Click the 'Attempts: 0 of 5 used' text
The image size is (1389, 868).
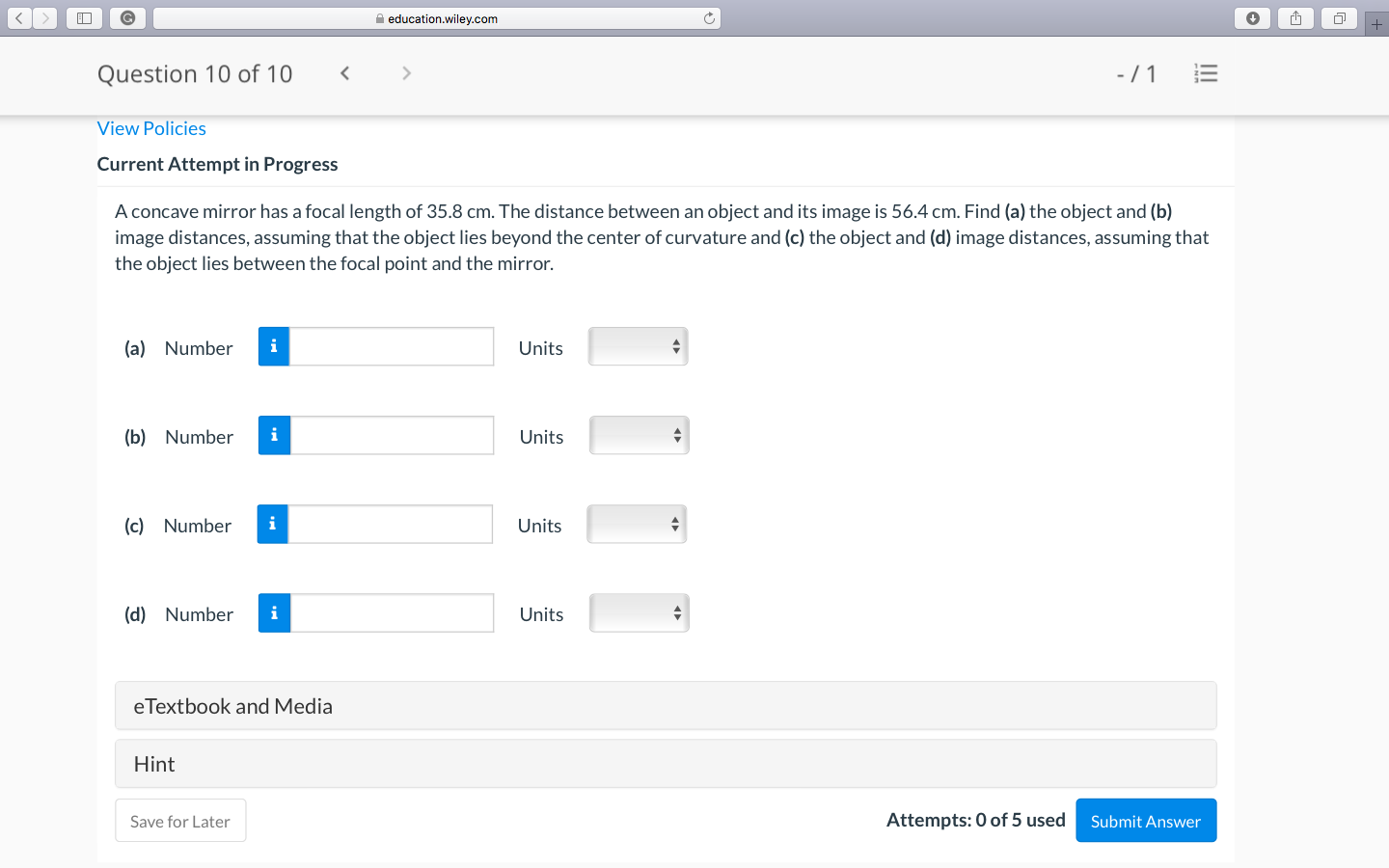coord(975,820)
